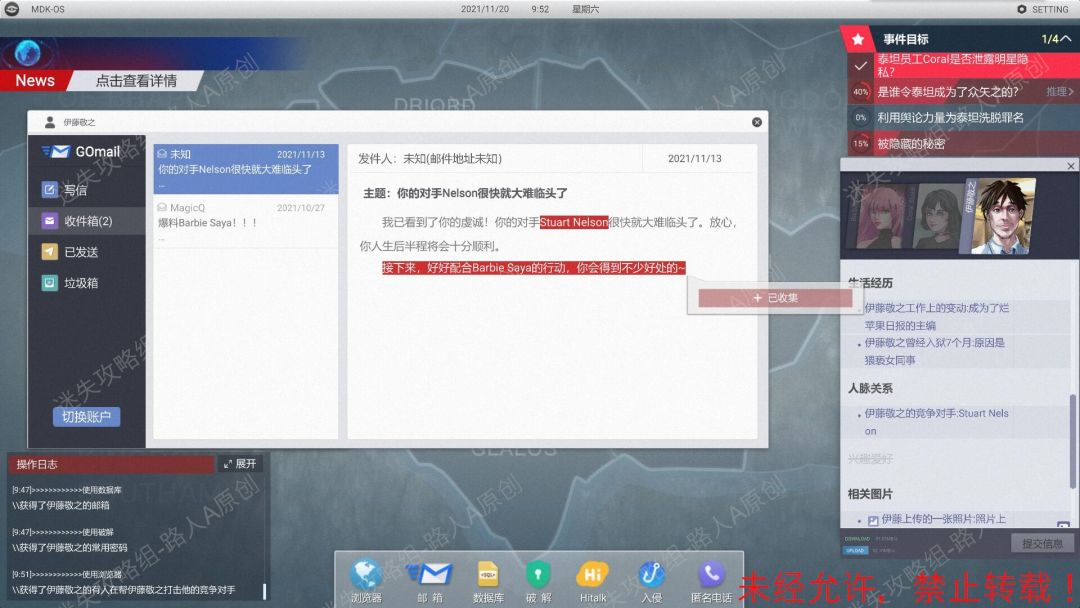Click profile entry about 曾经入狱7个月

[x=935, y=351]
